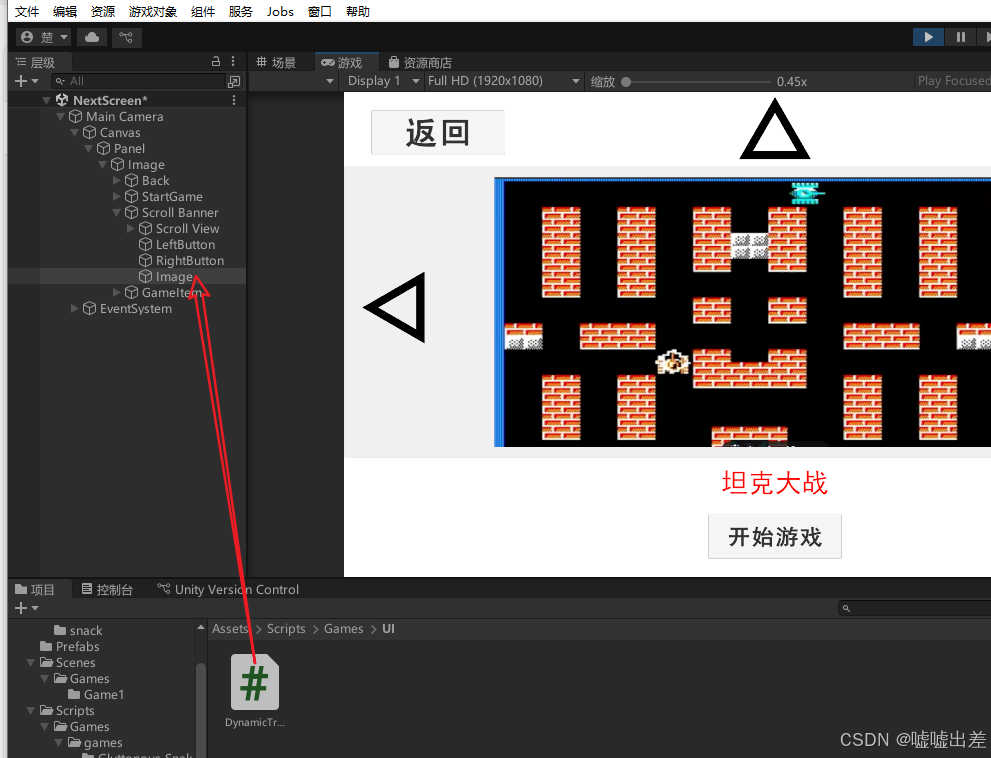Expand the Back object
991x758 pixels.
(x=116, y=180)
